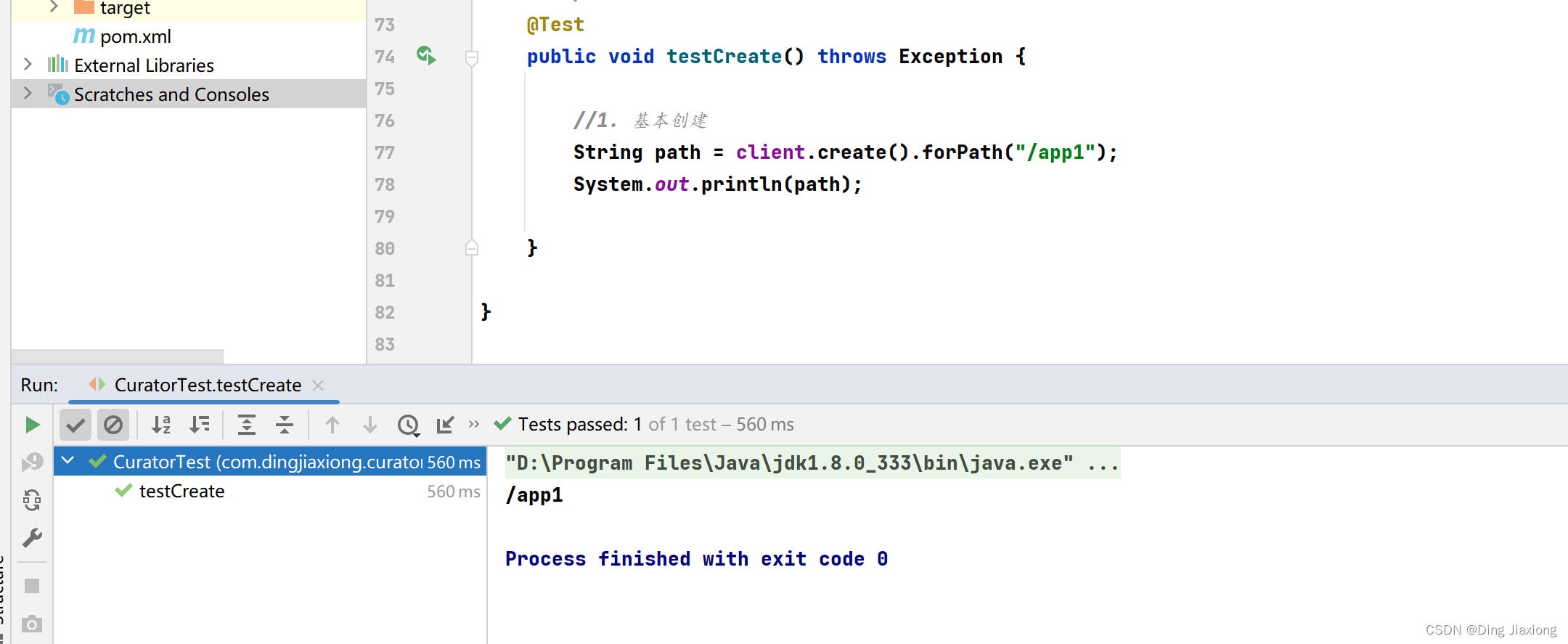The width and height of the screenshot is (1568, 644).
Task: Go to previous failed test arrow
Action: click(x=332, y=425)
